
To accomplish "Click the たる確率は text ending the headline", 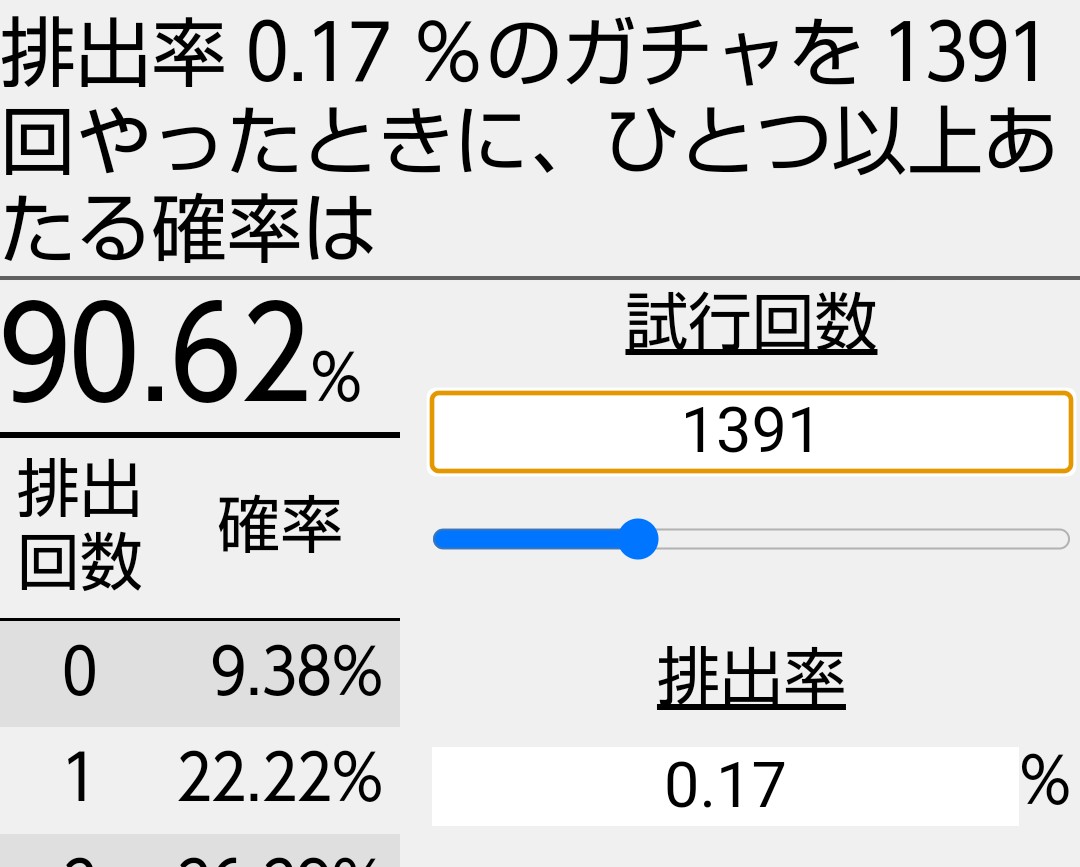I will [188, 227].
